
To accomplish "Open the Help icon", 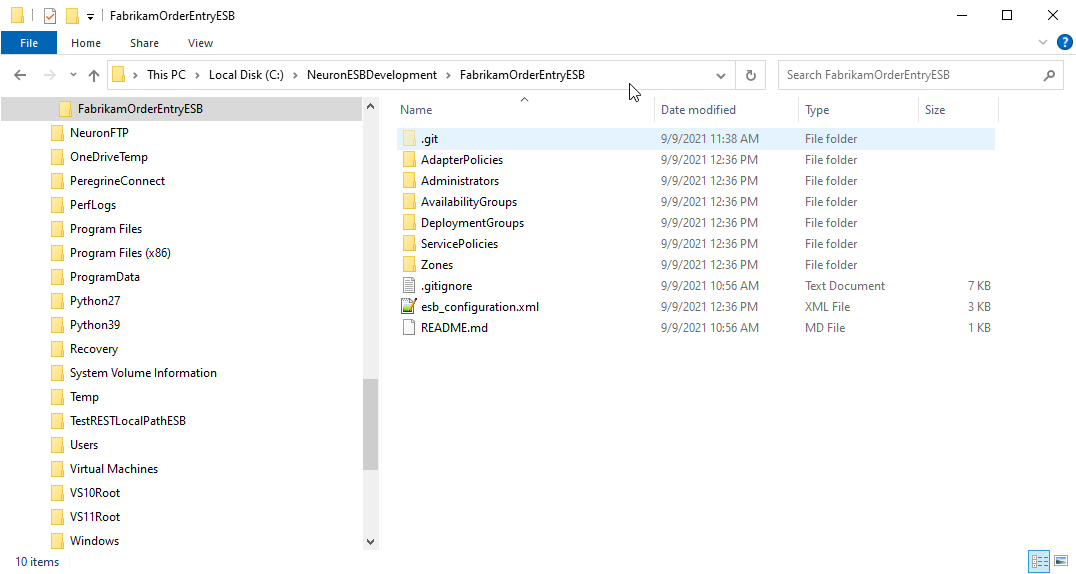I will click(x=1064, y=43).
